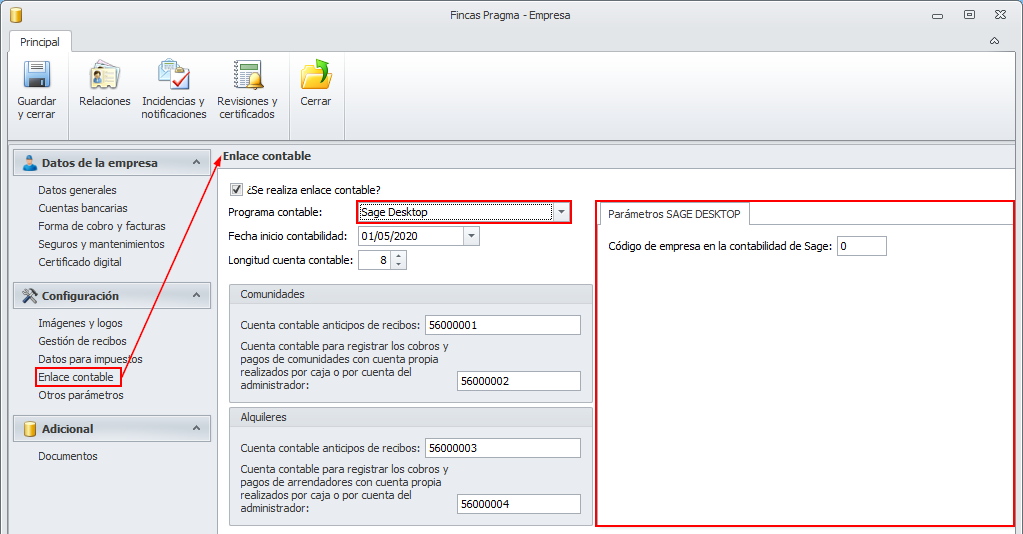Collapse the Configuración section
1023x534 pixels.
pyautogui.click(x=196, y=295)
